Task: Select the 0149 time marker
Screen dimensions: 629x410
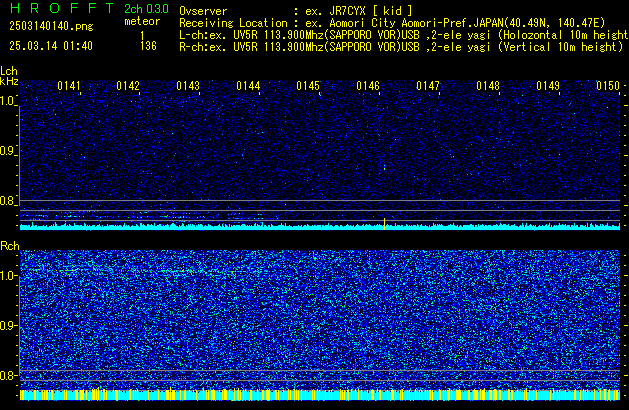Action: (x=548, y=86)
